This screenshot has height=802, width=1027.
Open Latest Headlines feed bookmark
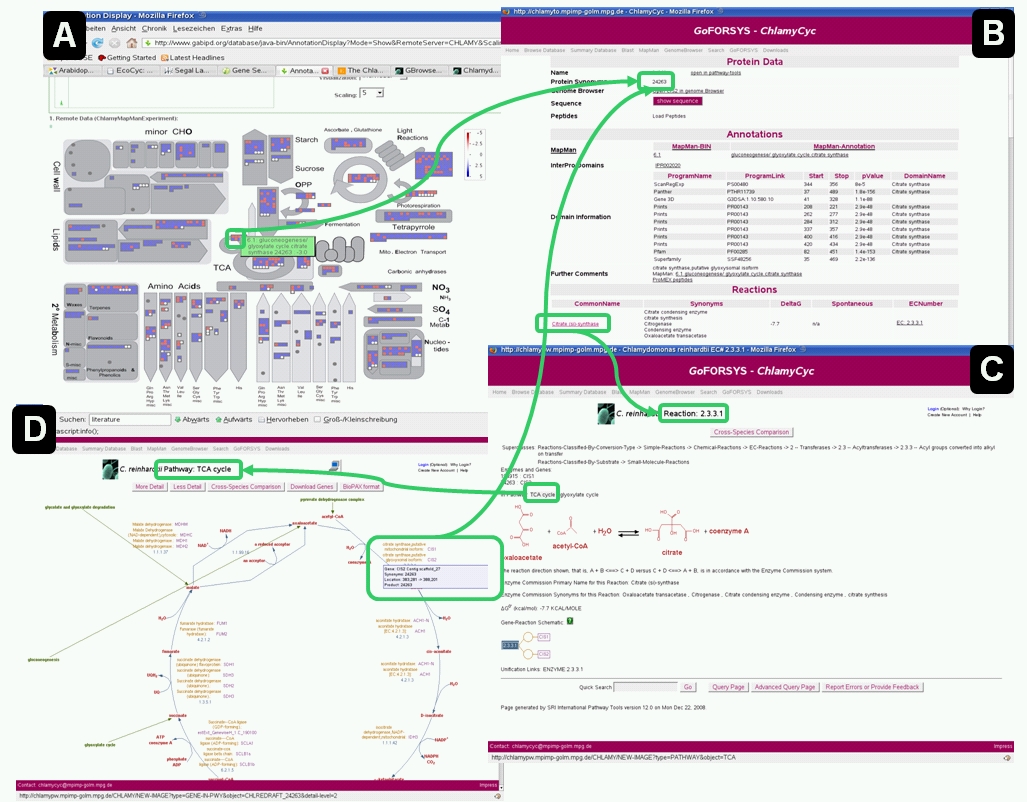pos(193,58)
